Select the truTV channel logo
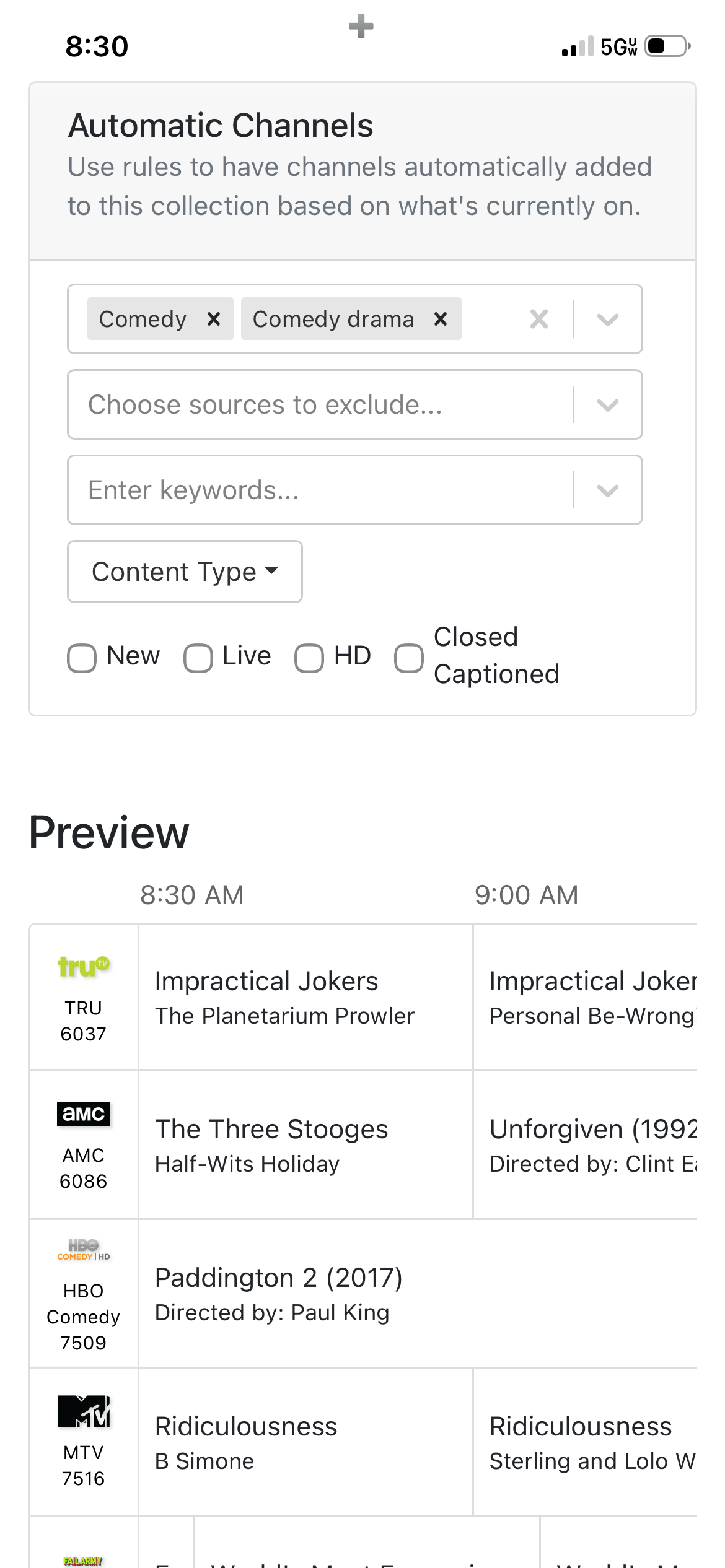Screen dimensions: 725x1568 point(84,967)
